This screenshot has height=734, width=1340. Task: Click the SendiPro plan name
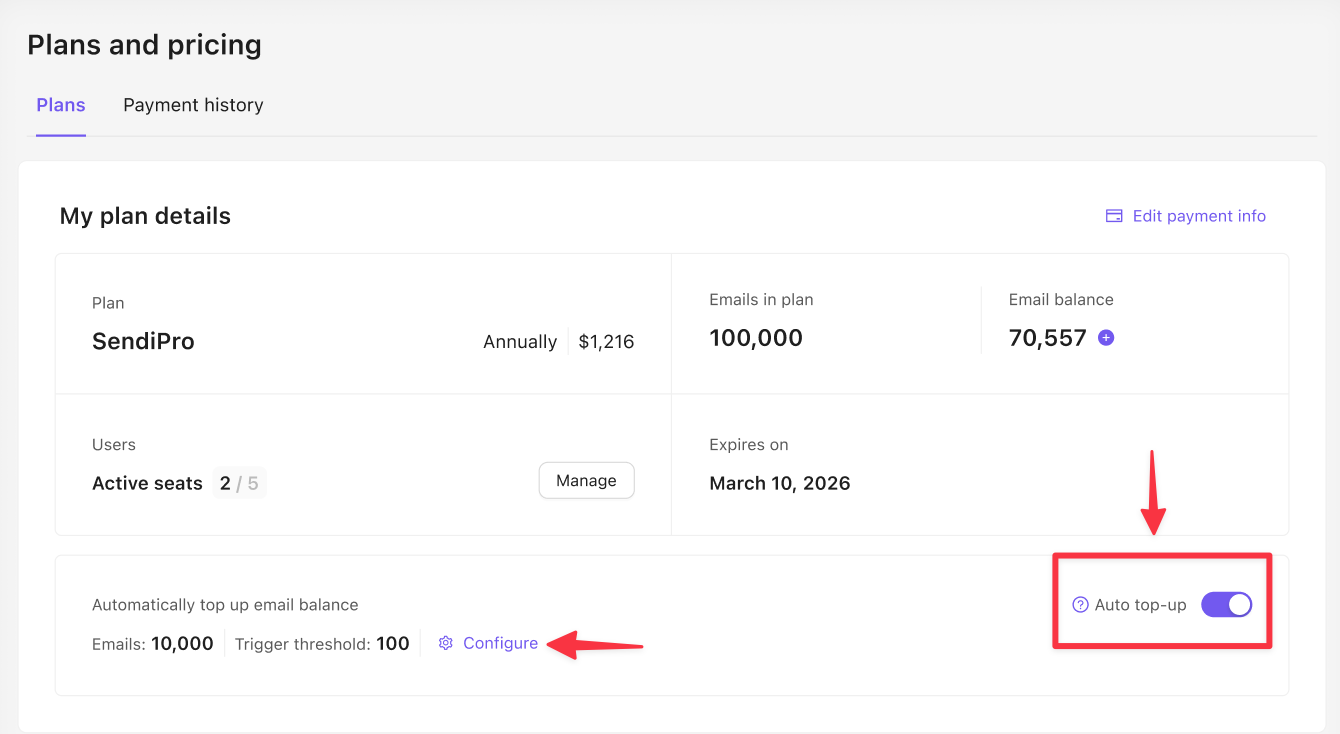(143, 341)
